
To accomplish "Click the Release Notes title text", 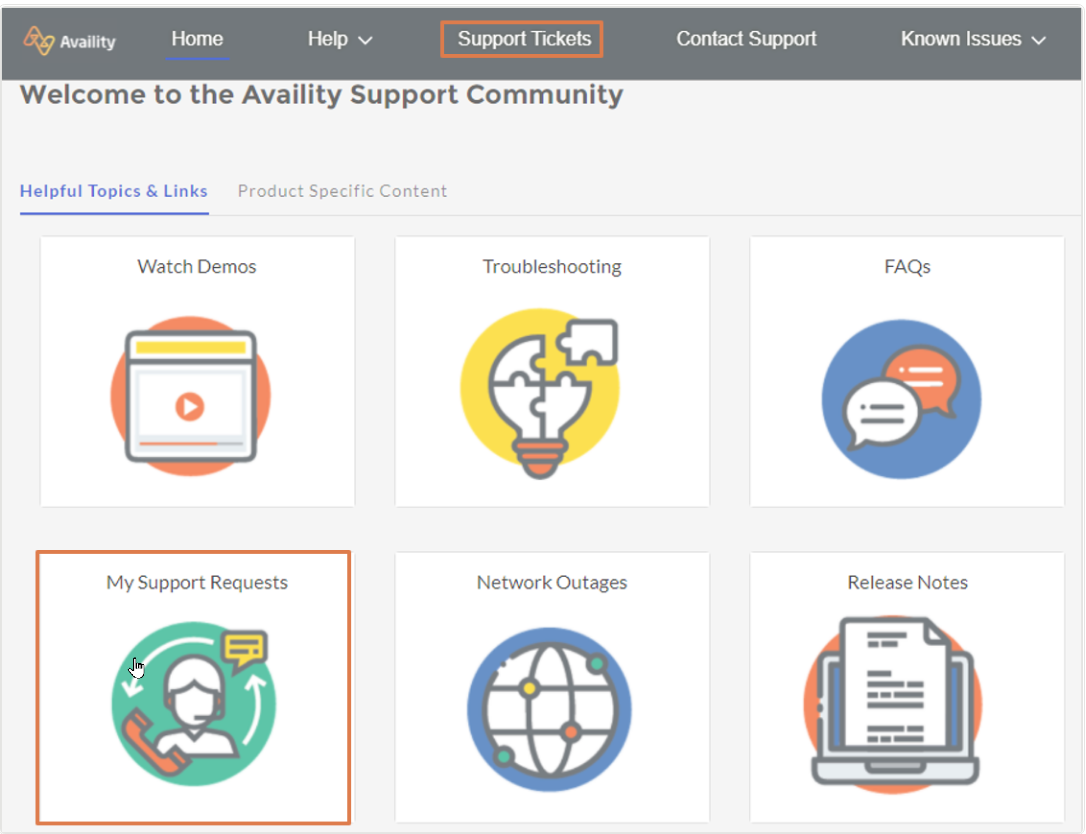I will point(907,583).
